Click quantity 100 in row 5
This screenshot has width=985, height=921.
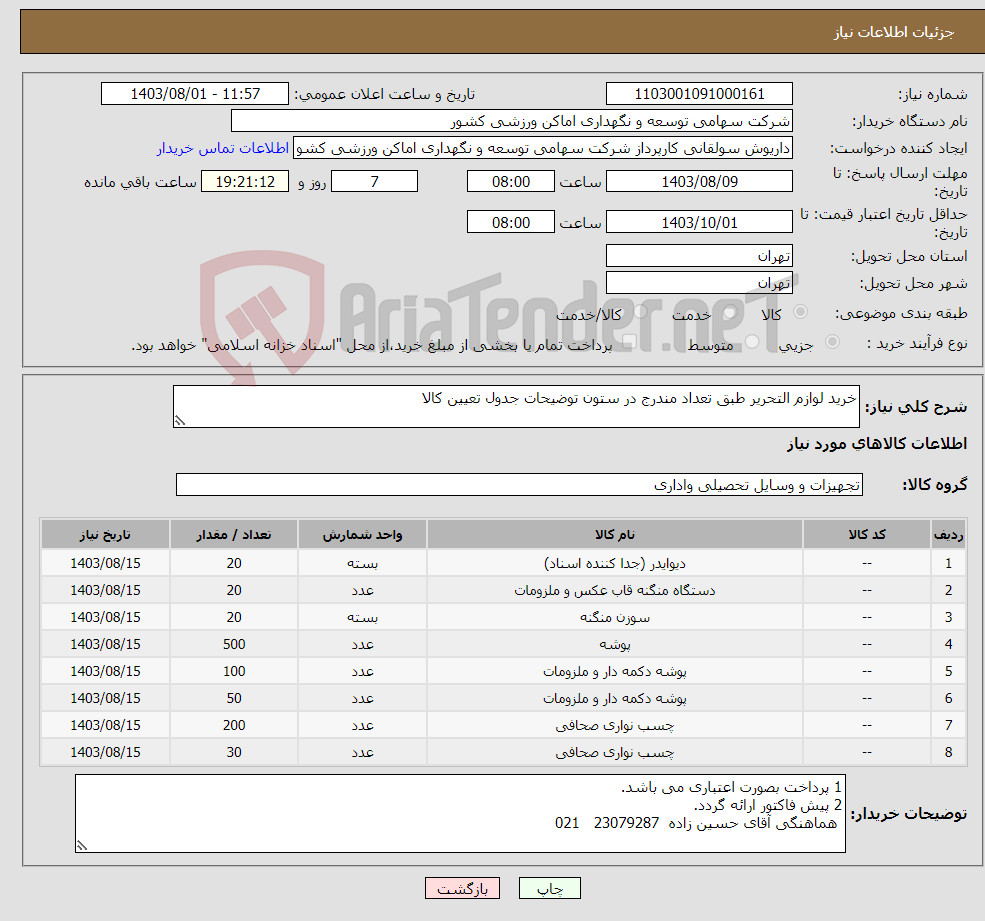234,672
